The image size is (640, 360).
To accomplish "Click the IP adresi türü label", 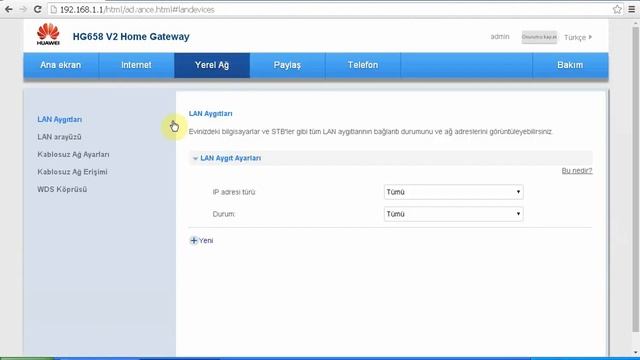I will point(234,192).
